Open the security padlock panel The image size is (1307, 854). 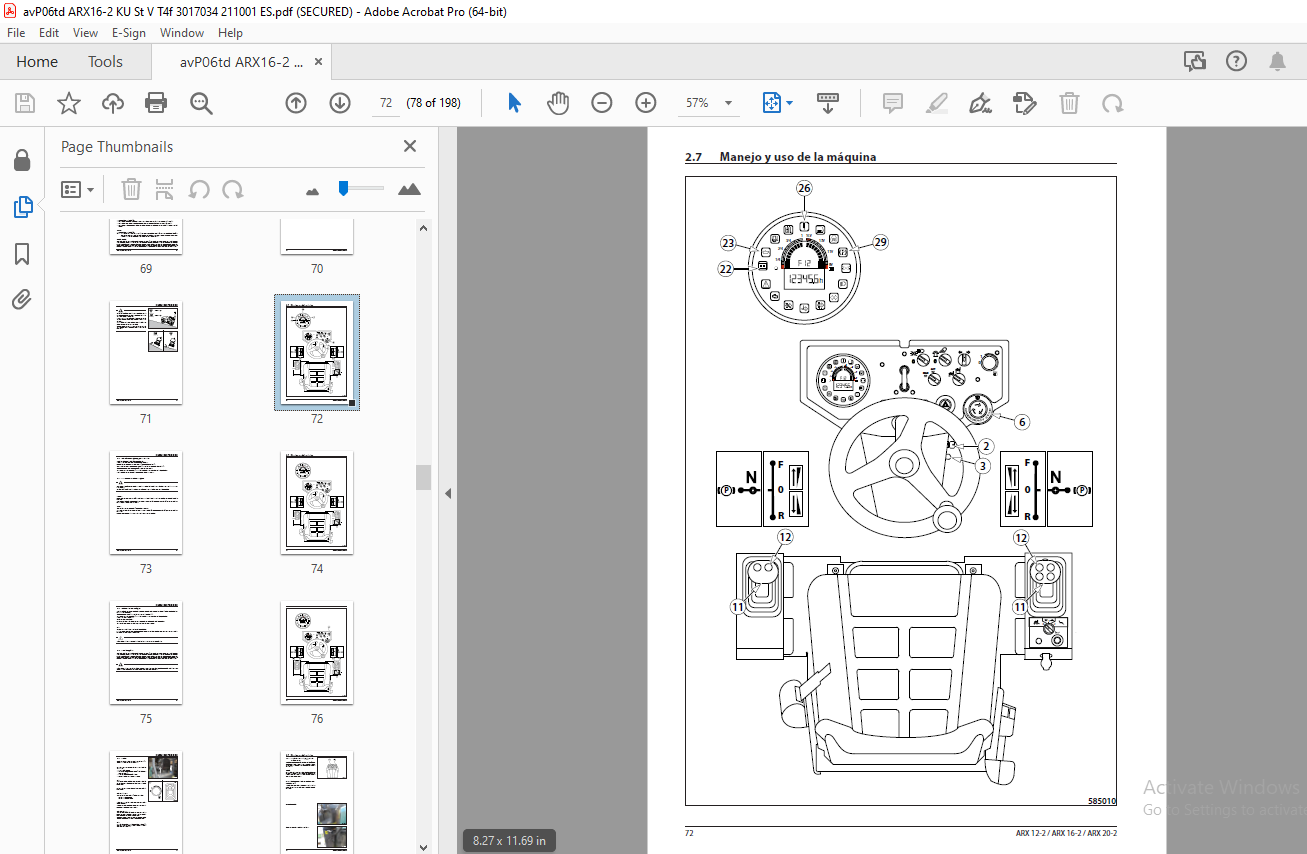pyautogui.click(x=22, y=160)
